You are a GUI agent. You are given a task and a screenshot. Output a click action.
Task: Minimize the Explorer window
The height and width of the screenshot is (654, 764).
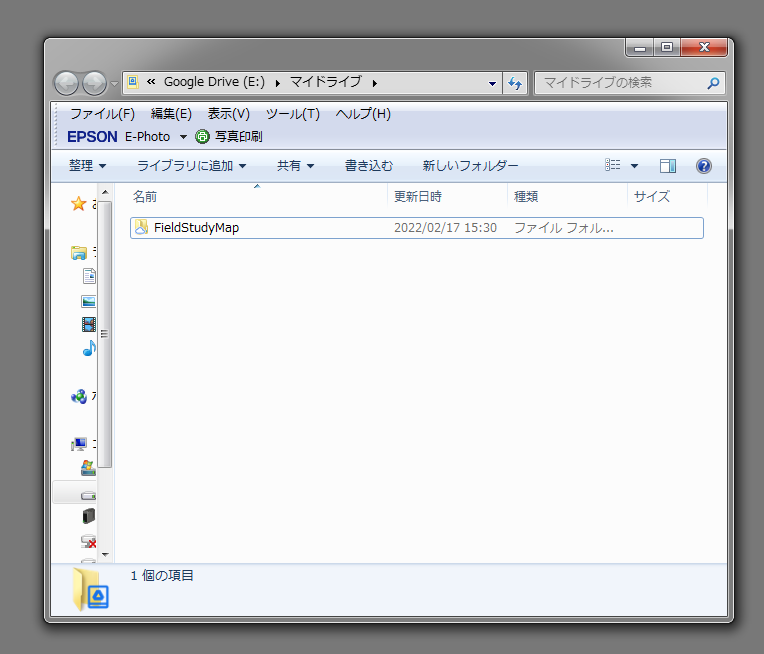(640, 48)
